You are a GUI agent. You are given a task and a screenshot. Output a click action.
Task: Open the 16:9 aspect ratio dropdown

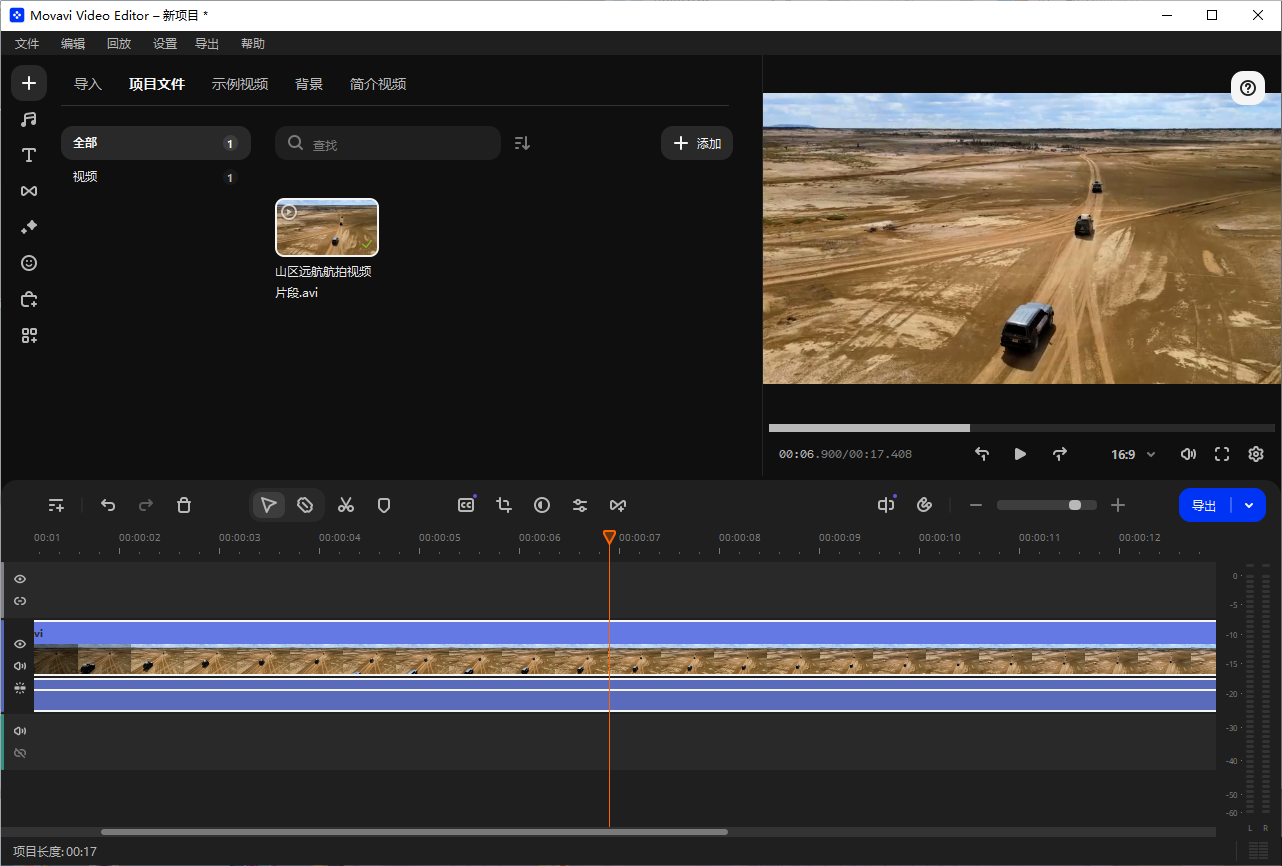coord(1131,454)
